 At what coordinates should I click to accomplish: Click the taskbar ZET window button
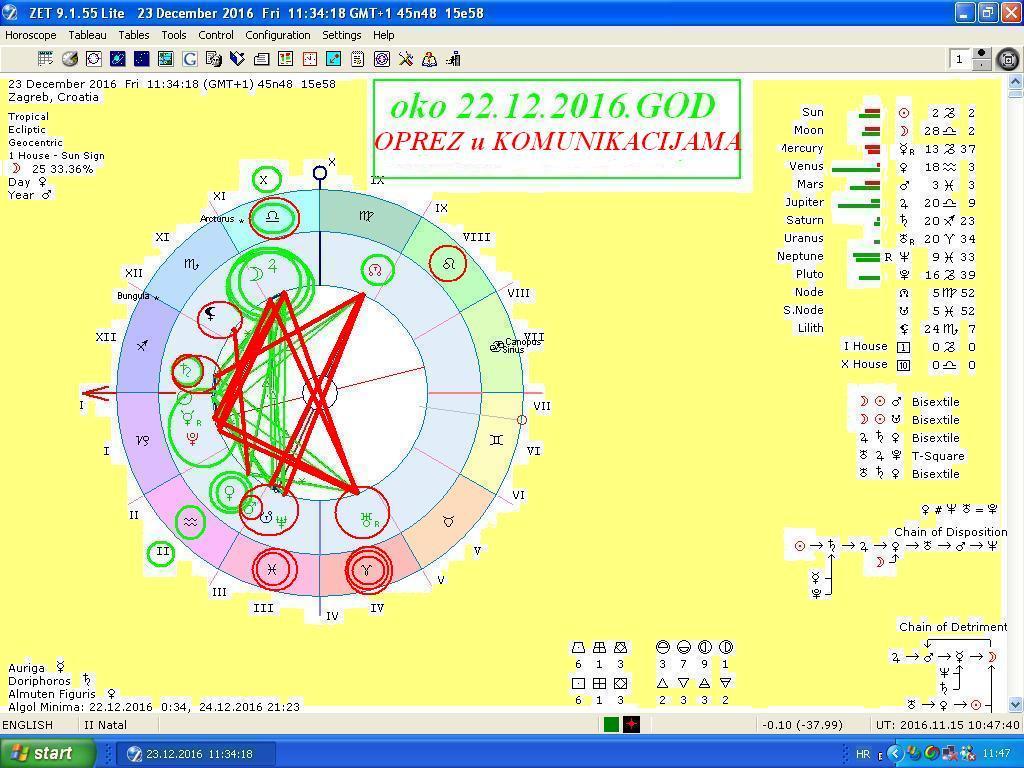[x=195, y=754]
